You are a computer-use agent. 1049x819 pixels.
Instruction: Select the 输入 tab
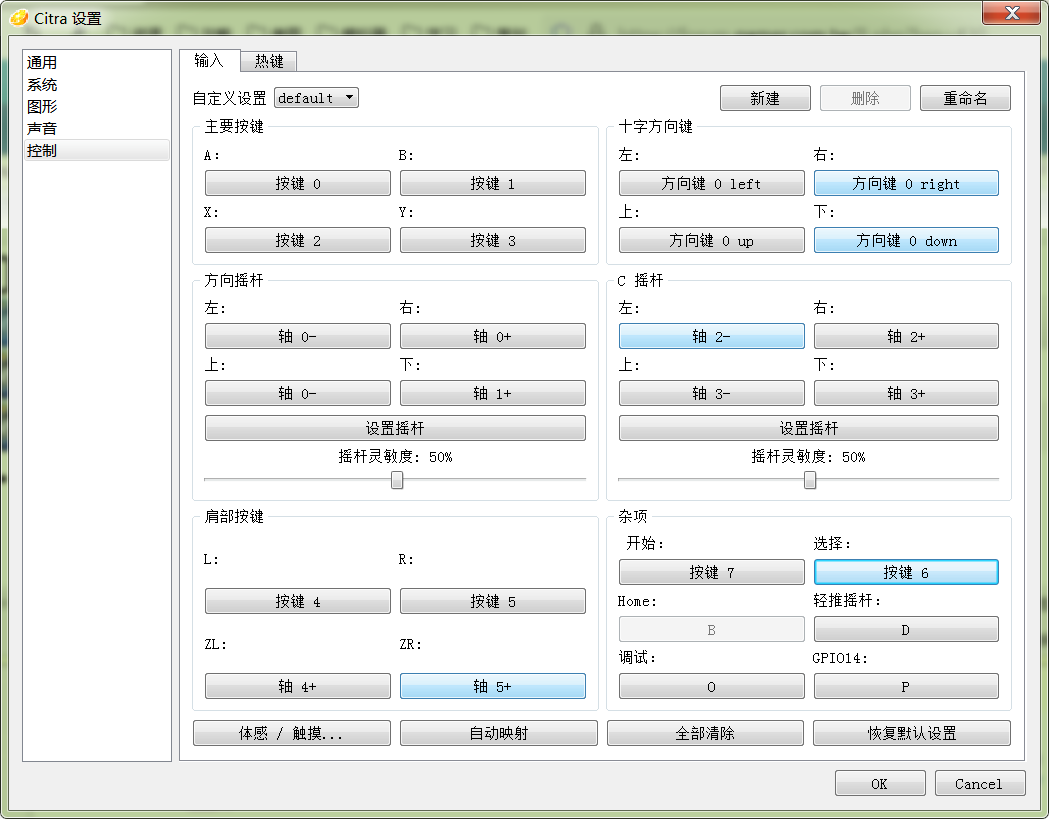[209, 60]
